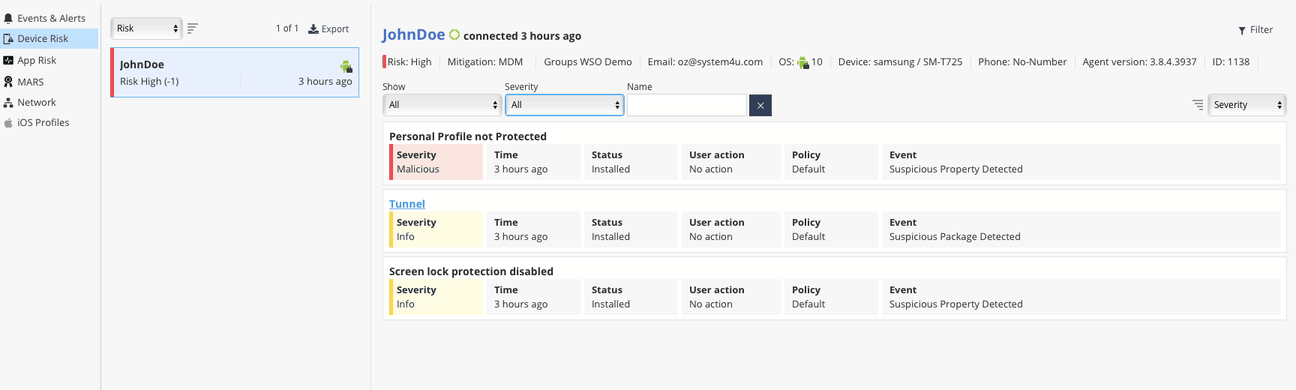Screen dimensions: 1296x390
Task: Click 'Personal Profile not Protected' title
Action: [x=468, y=136]
